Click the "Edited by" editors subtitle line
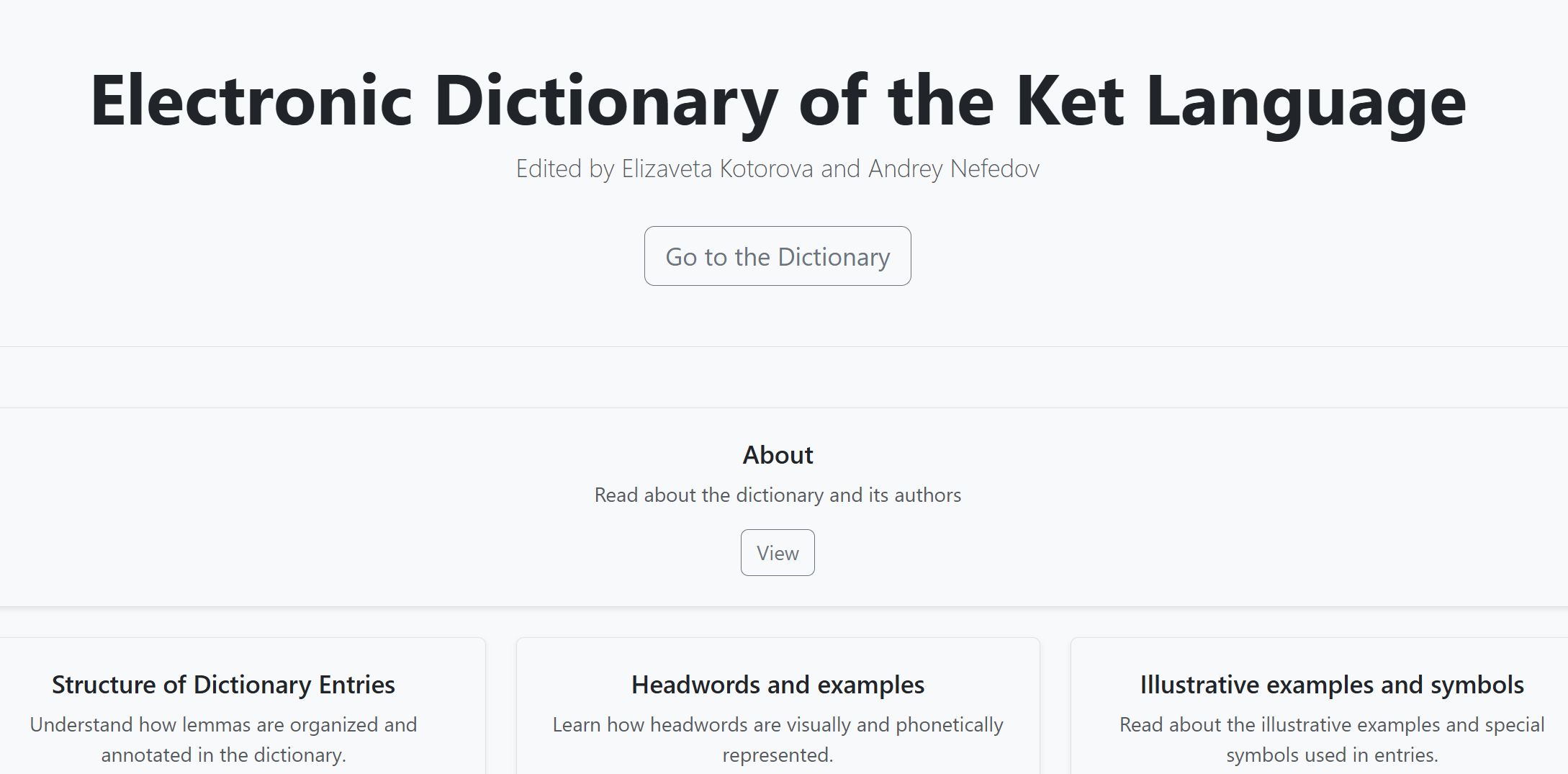 778,168
